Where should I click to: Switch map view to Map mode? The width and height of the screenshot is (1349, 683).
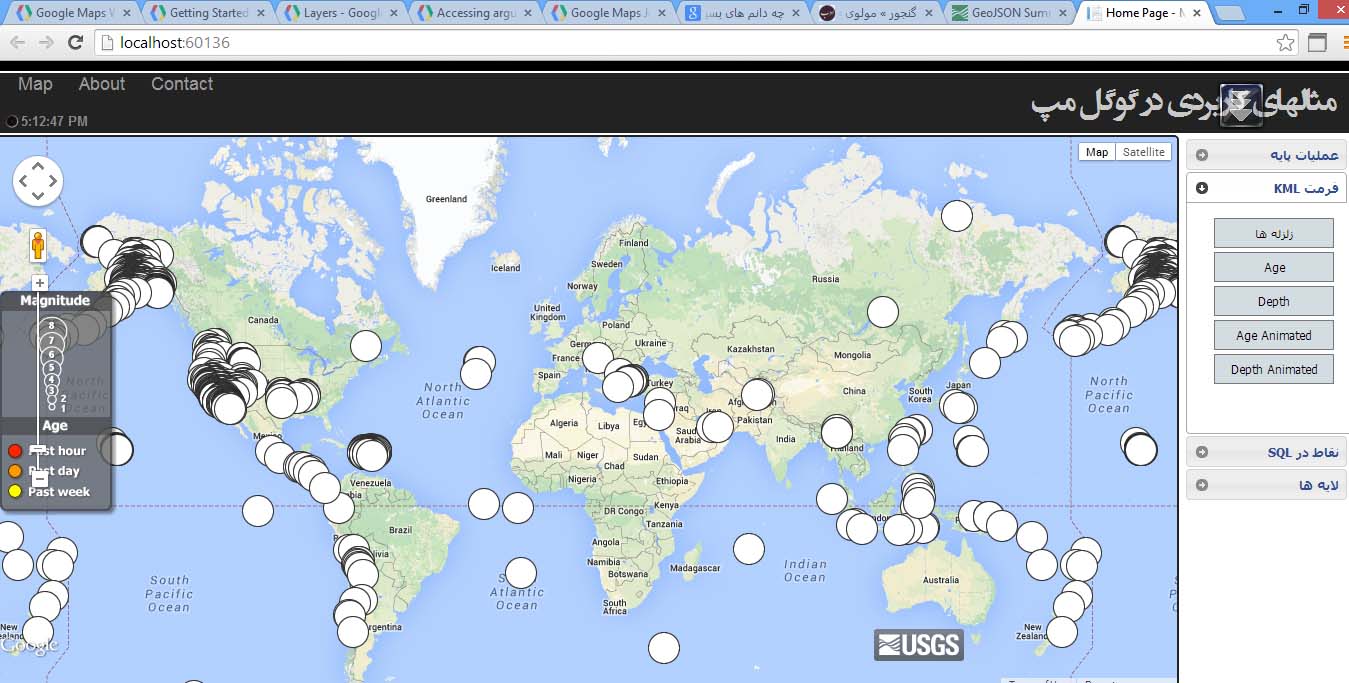point(1097,152)
